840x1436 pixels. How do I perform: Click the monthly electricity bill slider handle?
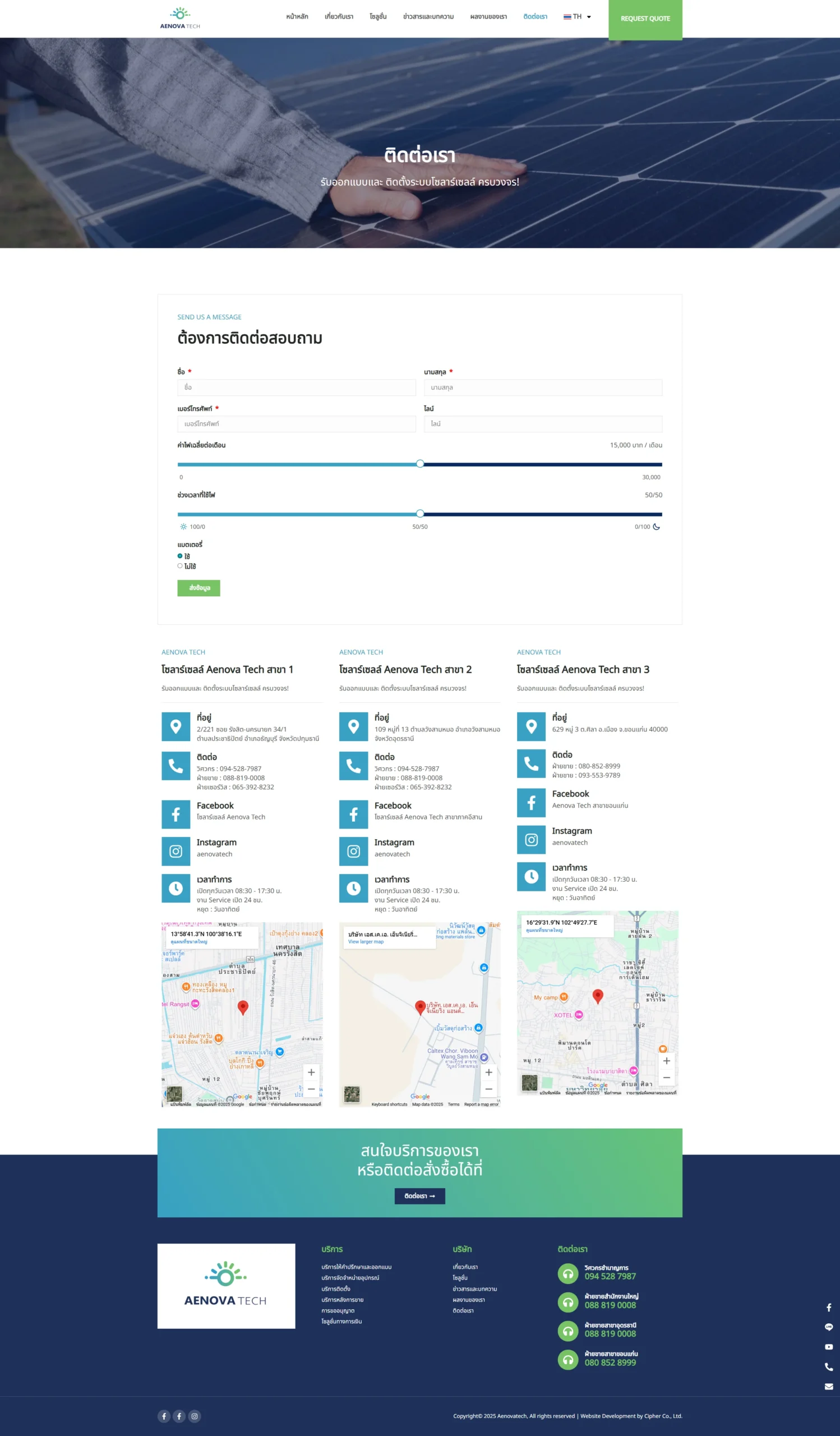click(x=419, y=464)
